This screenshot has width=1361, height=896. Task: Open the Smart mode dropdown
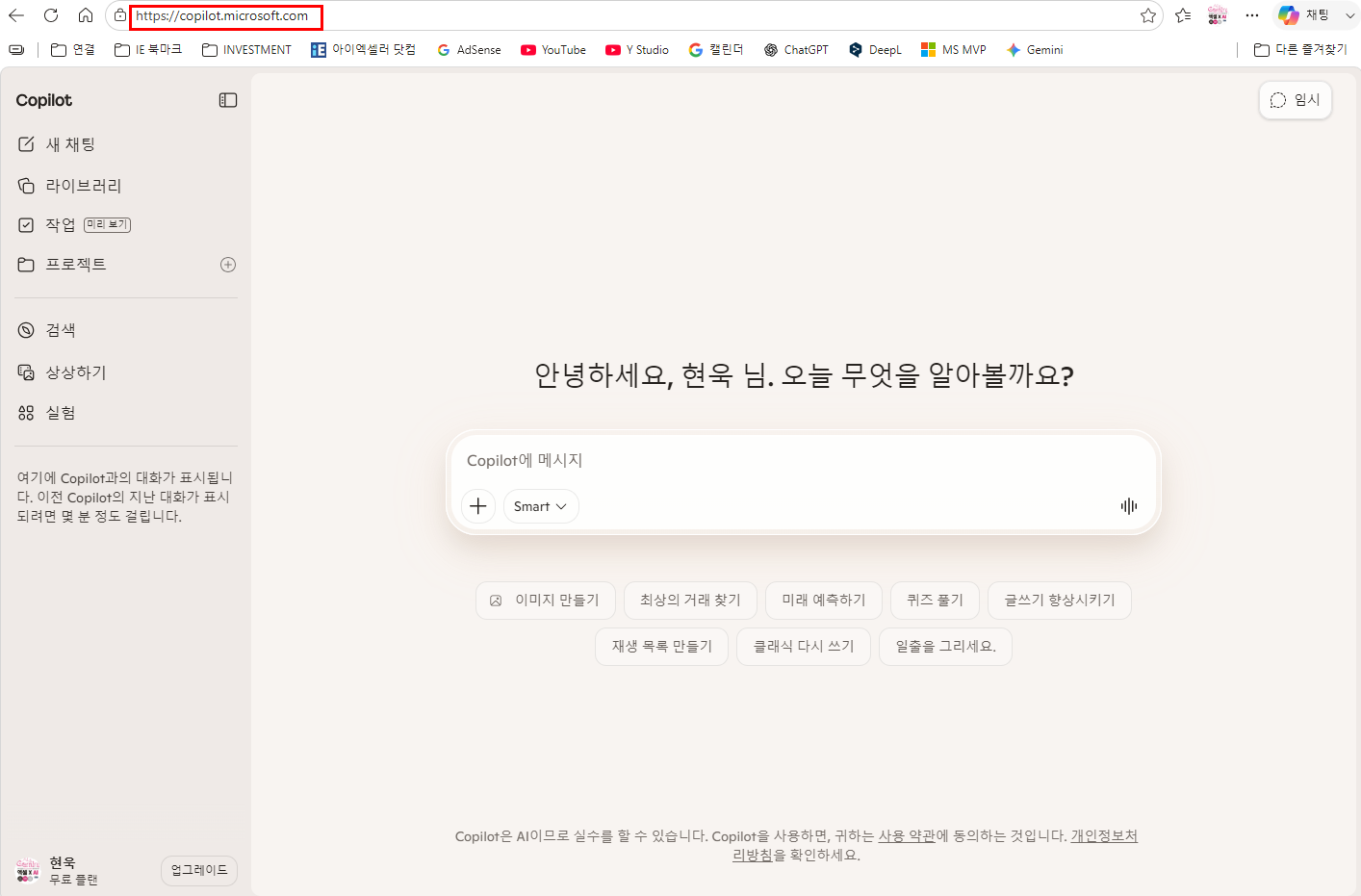coord(541,506)
